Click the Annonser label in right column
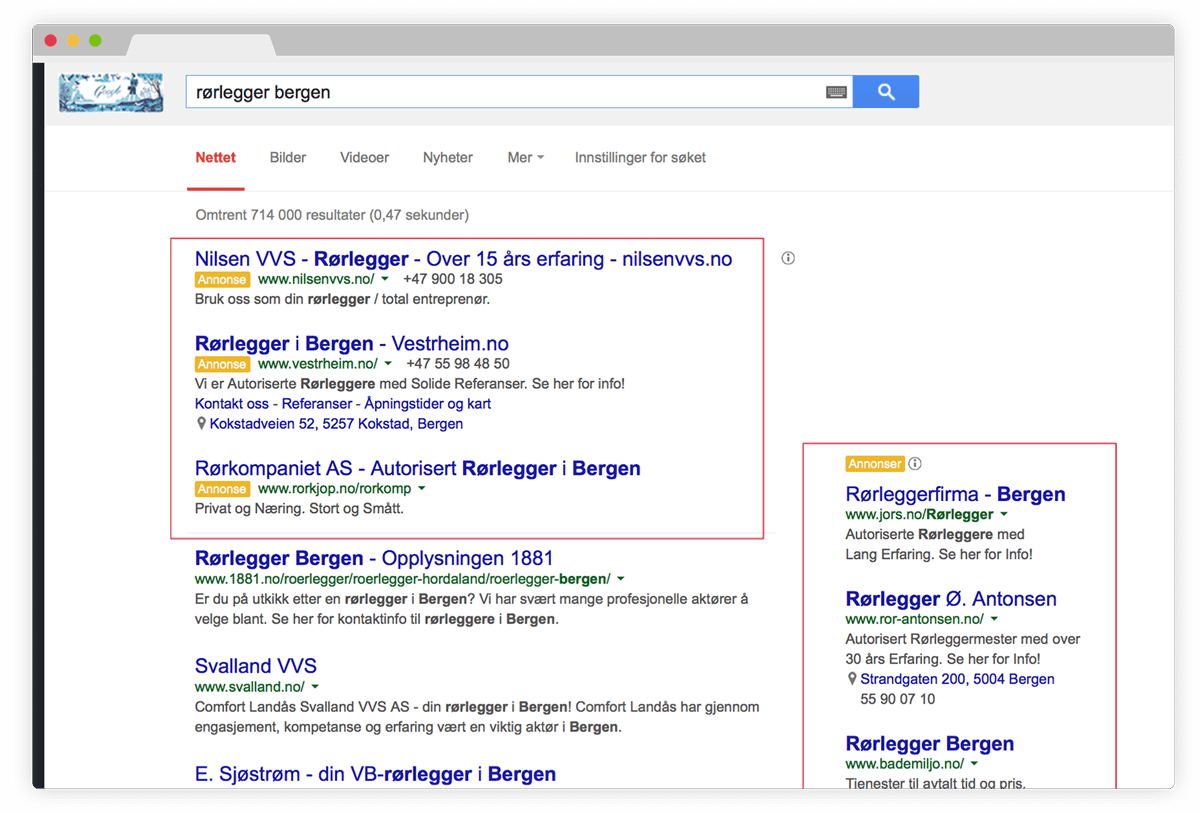The height and width of the screenshot is (814, 1200). 875,464
